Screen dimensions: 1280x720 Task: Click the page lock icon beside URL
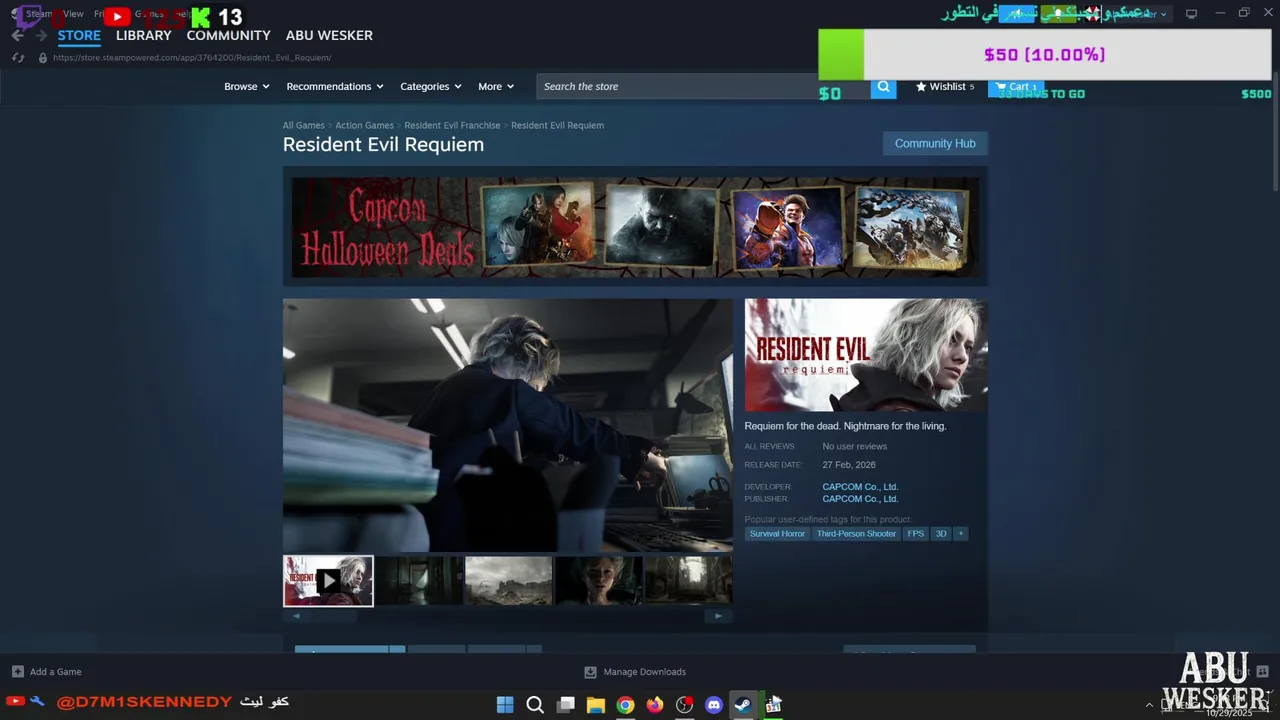(x=42, y=58)
